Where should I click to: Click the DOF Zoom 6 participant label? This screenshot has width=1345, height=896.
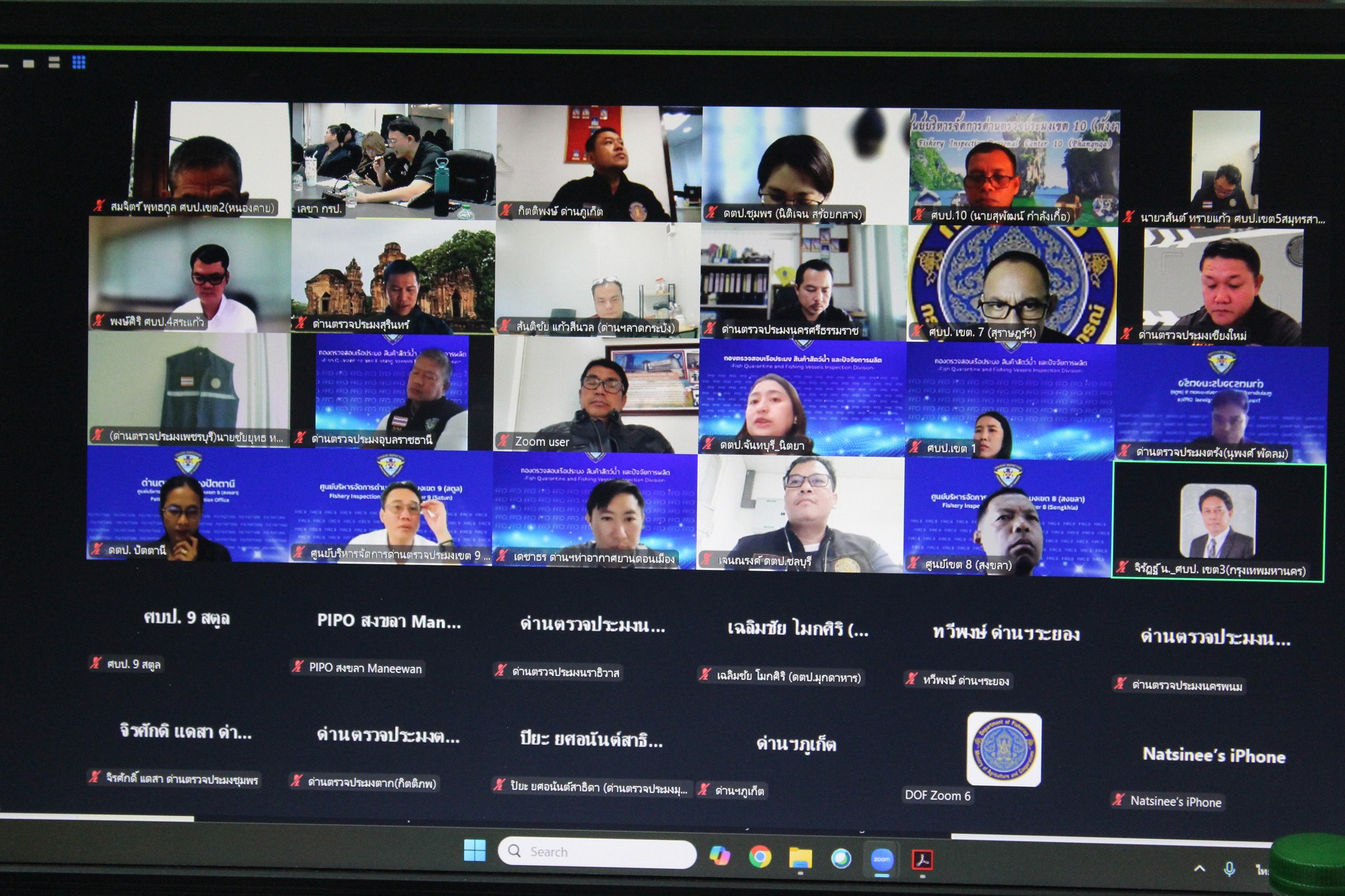coord(937,795)
